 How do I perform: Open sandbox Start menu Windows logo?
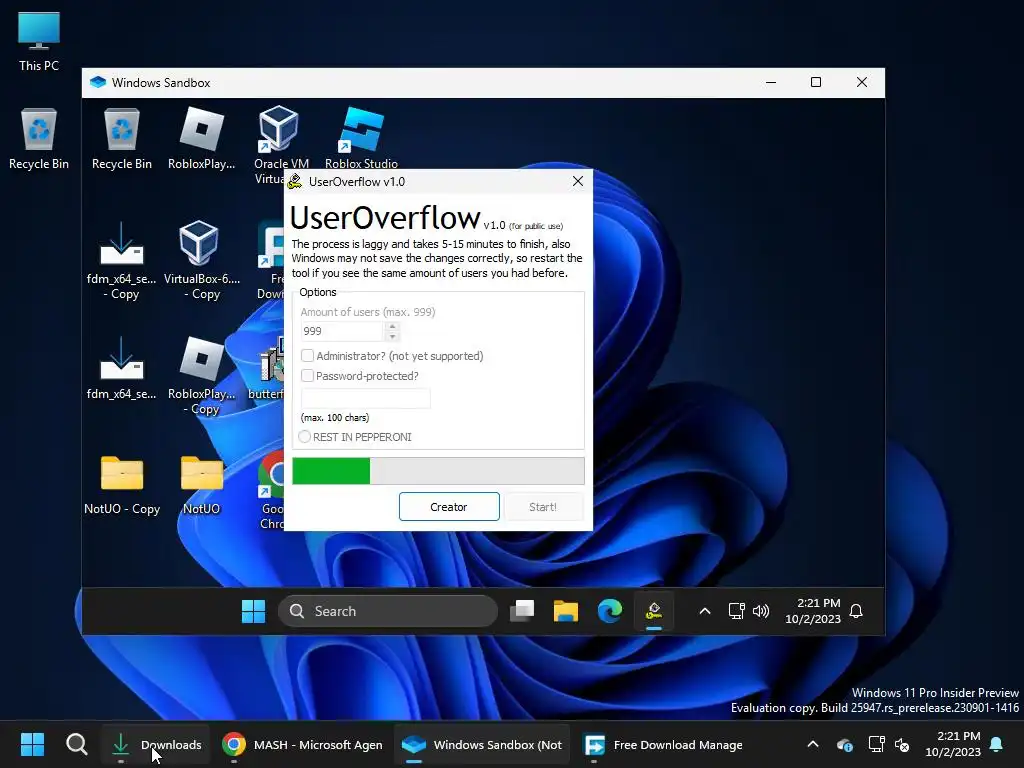pyautogui.click(x=253, y=611)
